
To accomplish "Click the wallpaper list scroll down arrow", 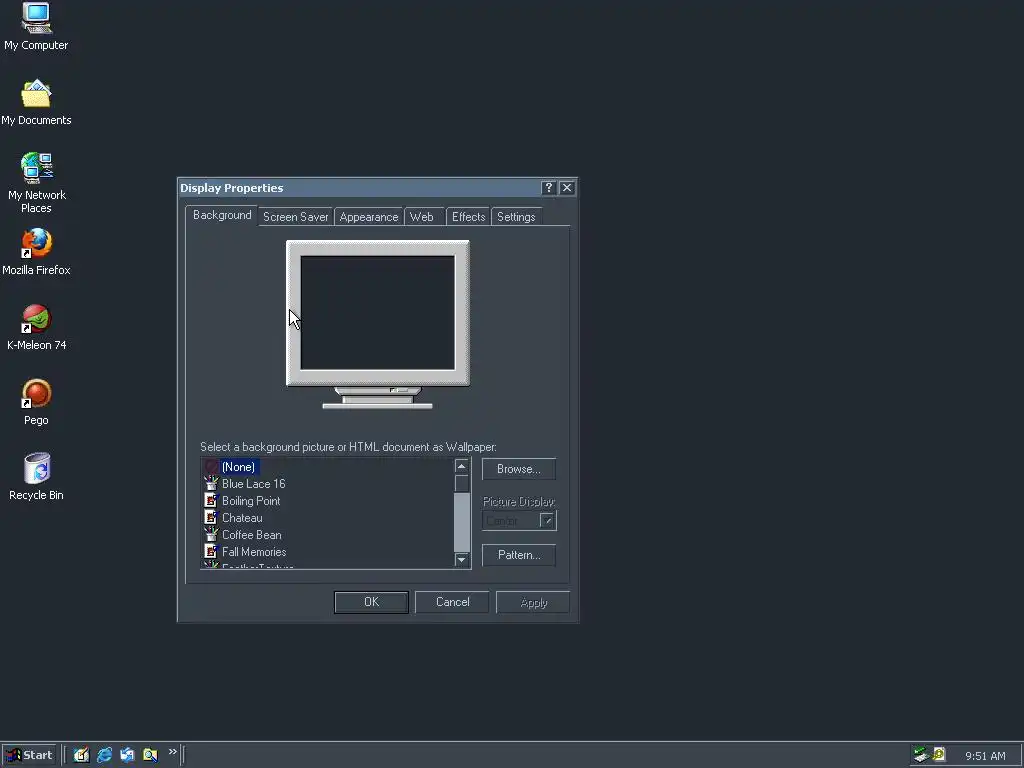I will click(462, 560).
